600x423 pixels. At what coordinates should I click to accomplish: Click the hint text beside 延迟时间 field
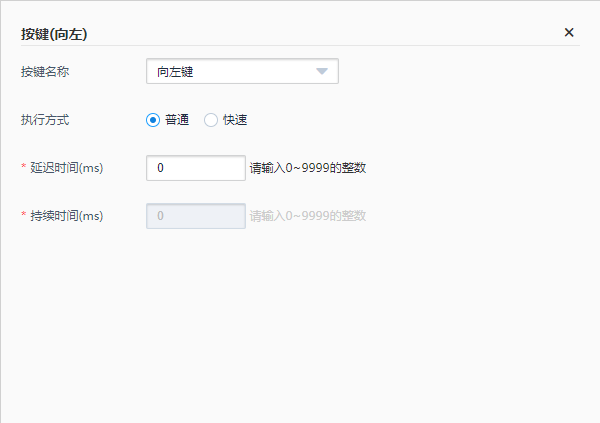click(307, 168)
